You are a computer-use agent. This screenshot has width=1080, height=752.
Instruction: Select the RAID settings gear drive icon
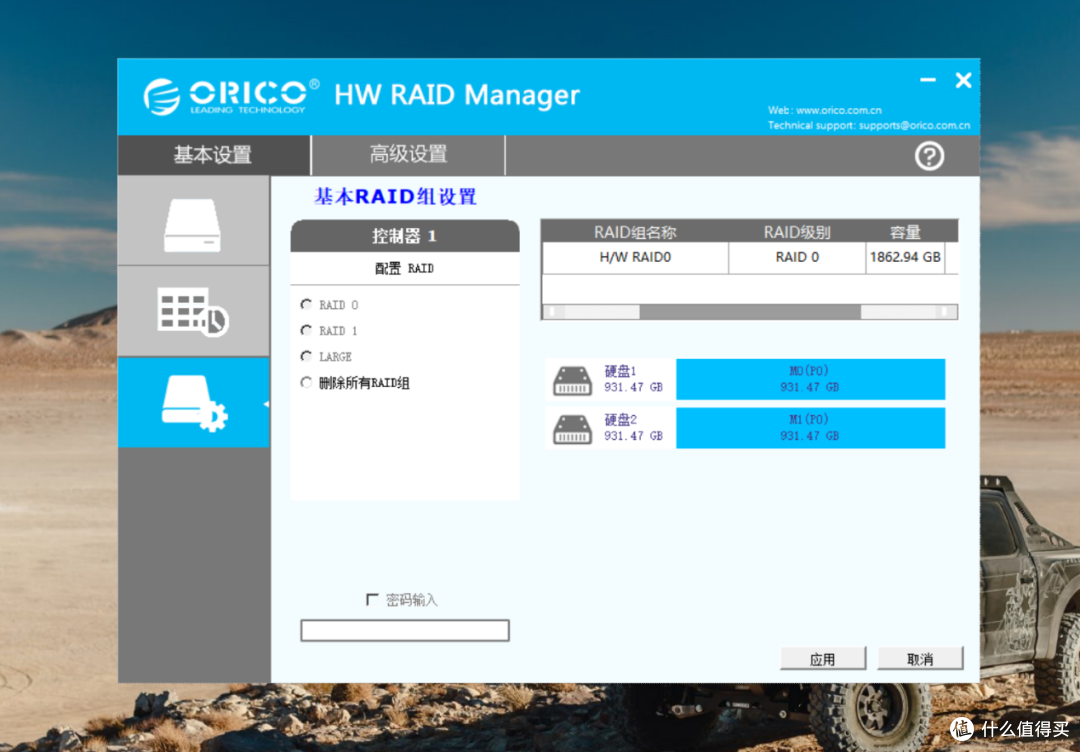[x=194, y=403]
